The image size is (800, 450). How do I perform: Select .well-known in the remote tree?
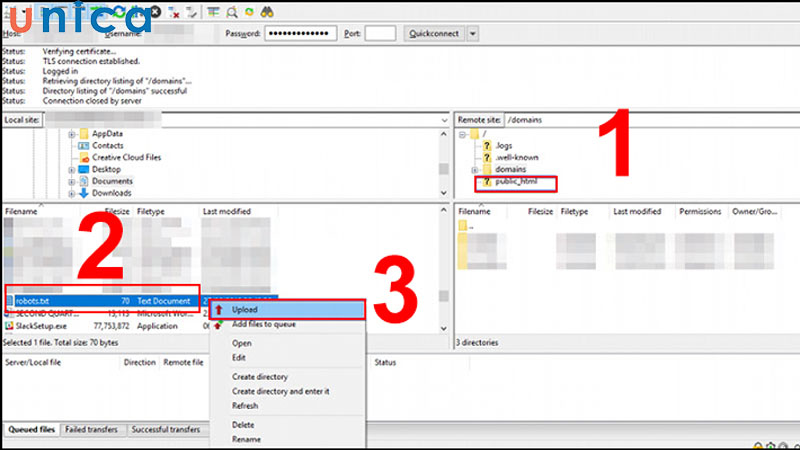[x=517, y=158]
